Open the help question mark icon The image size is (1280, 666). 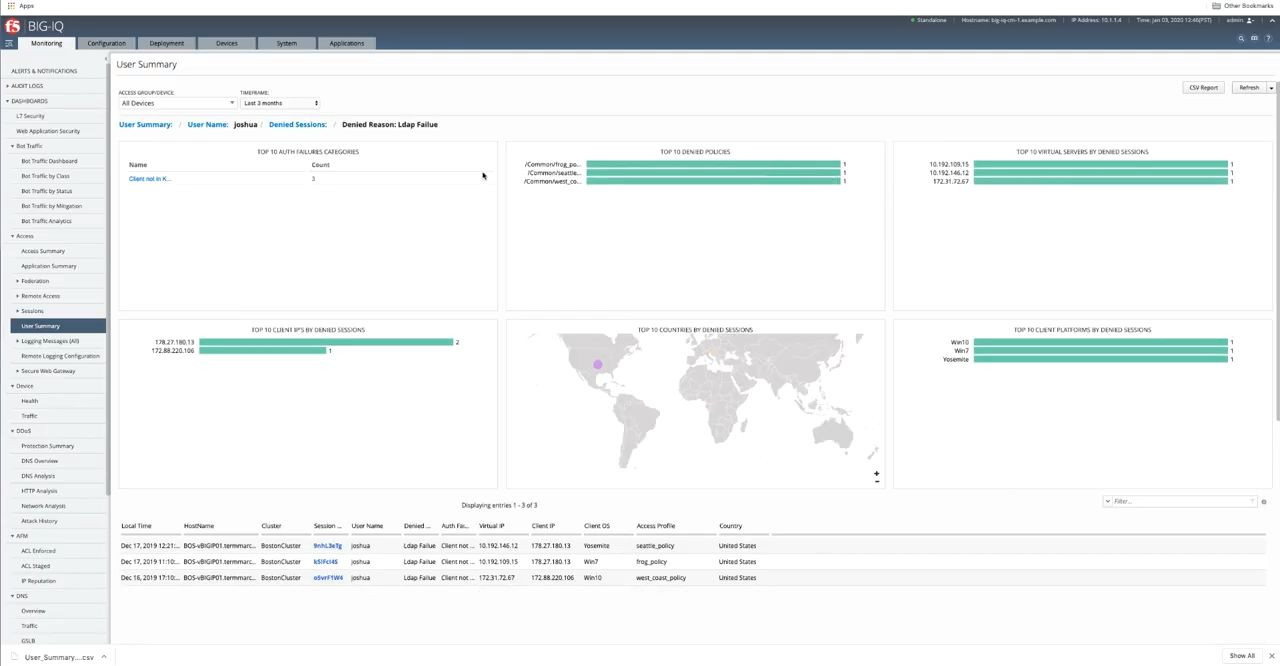pyautogui.click(x=1268, y=38)
